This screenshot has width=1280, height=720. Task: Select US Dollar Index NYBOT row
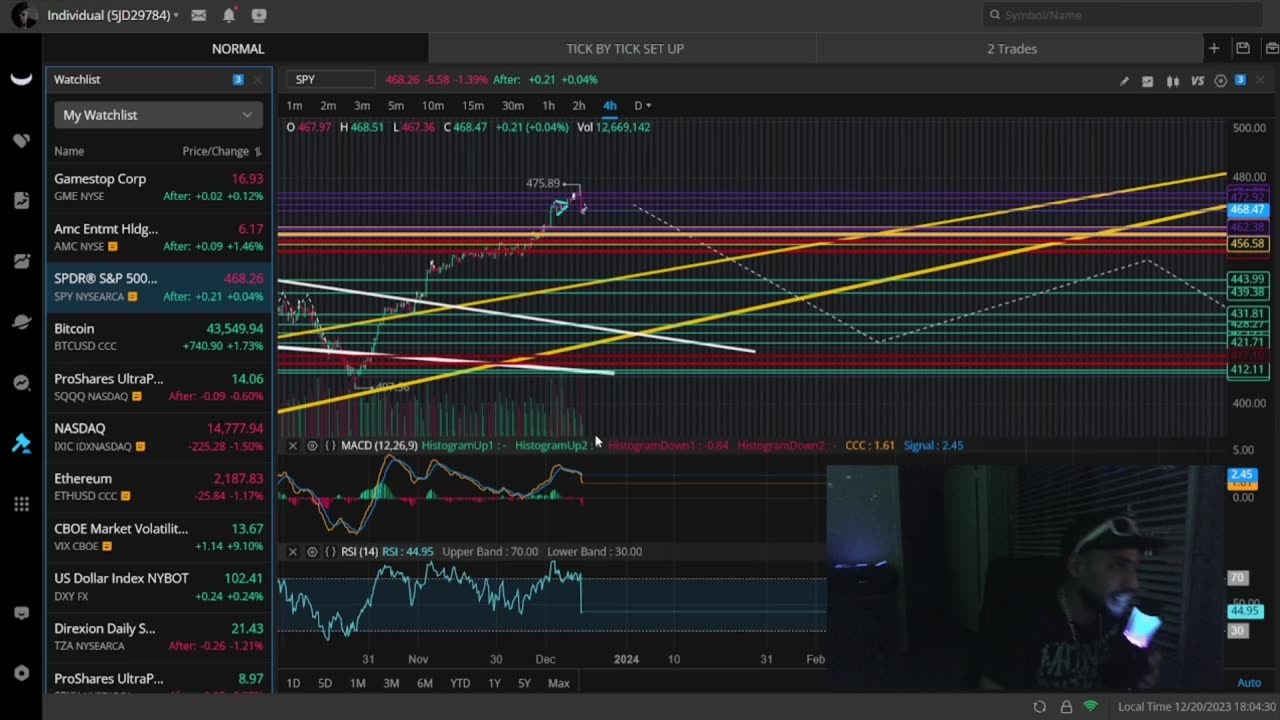(158, 587)
